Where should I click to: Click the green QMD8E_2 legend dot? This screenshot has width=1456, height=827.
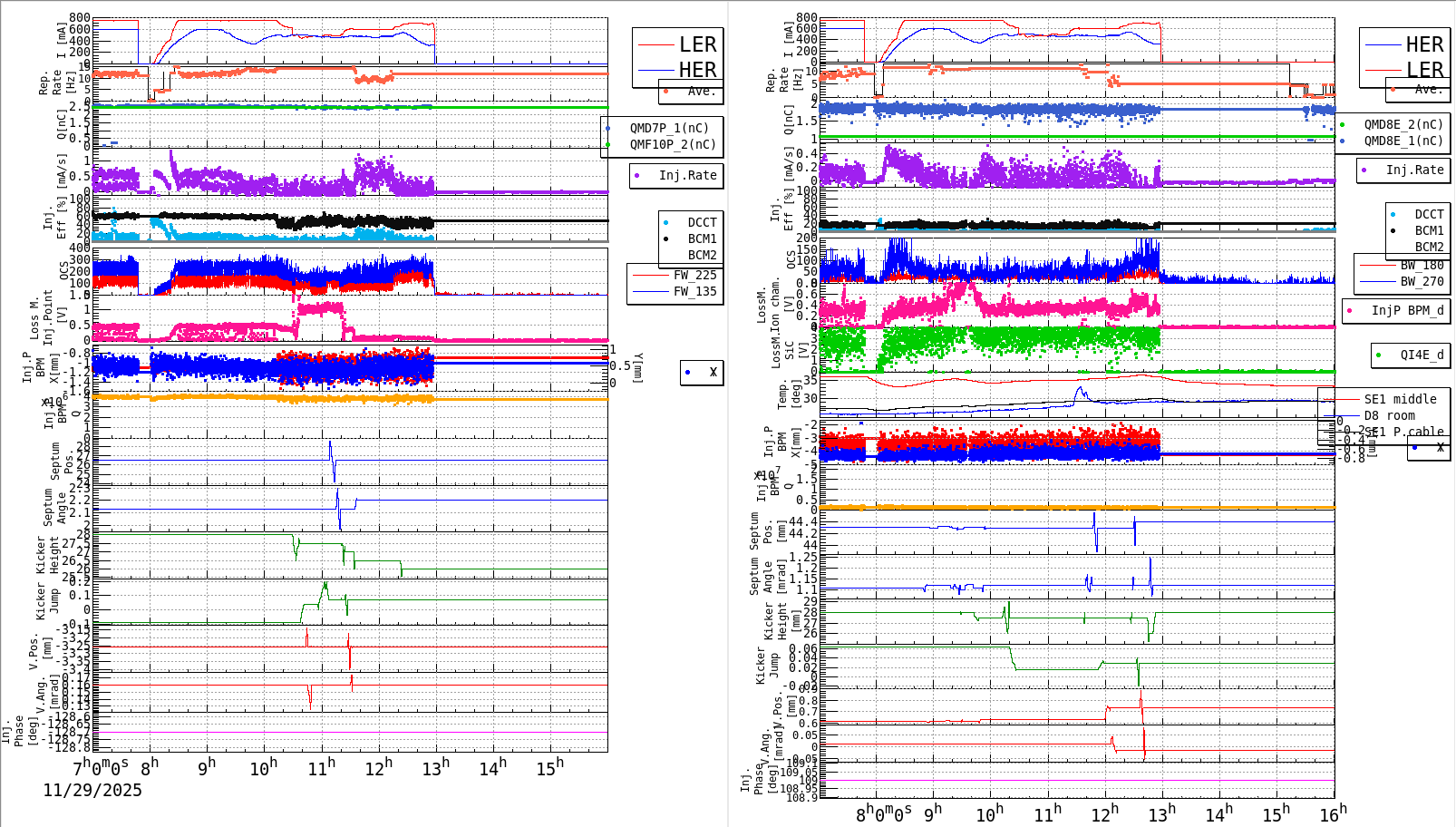[x=1344, y=124]
